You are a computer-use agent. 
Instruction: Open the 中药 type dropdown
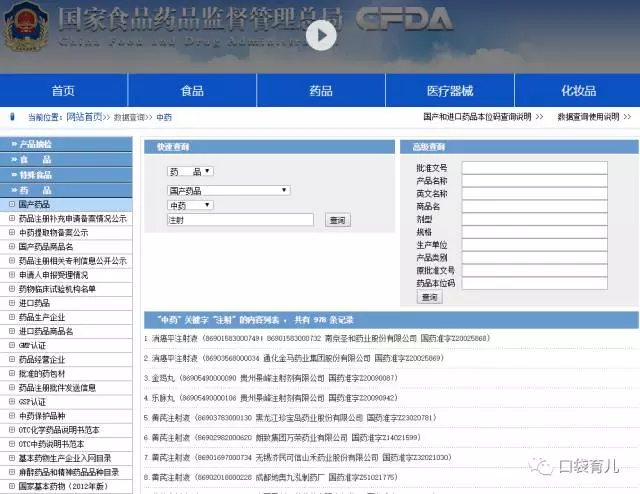[x=190, y=205]
